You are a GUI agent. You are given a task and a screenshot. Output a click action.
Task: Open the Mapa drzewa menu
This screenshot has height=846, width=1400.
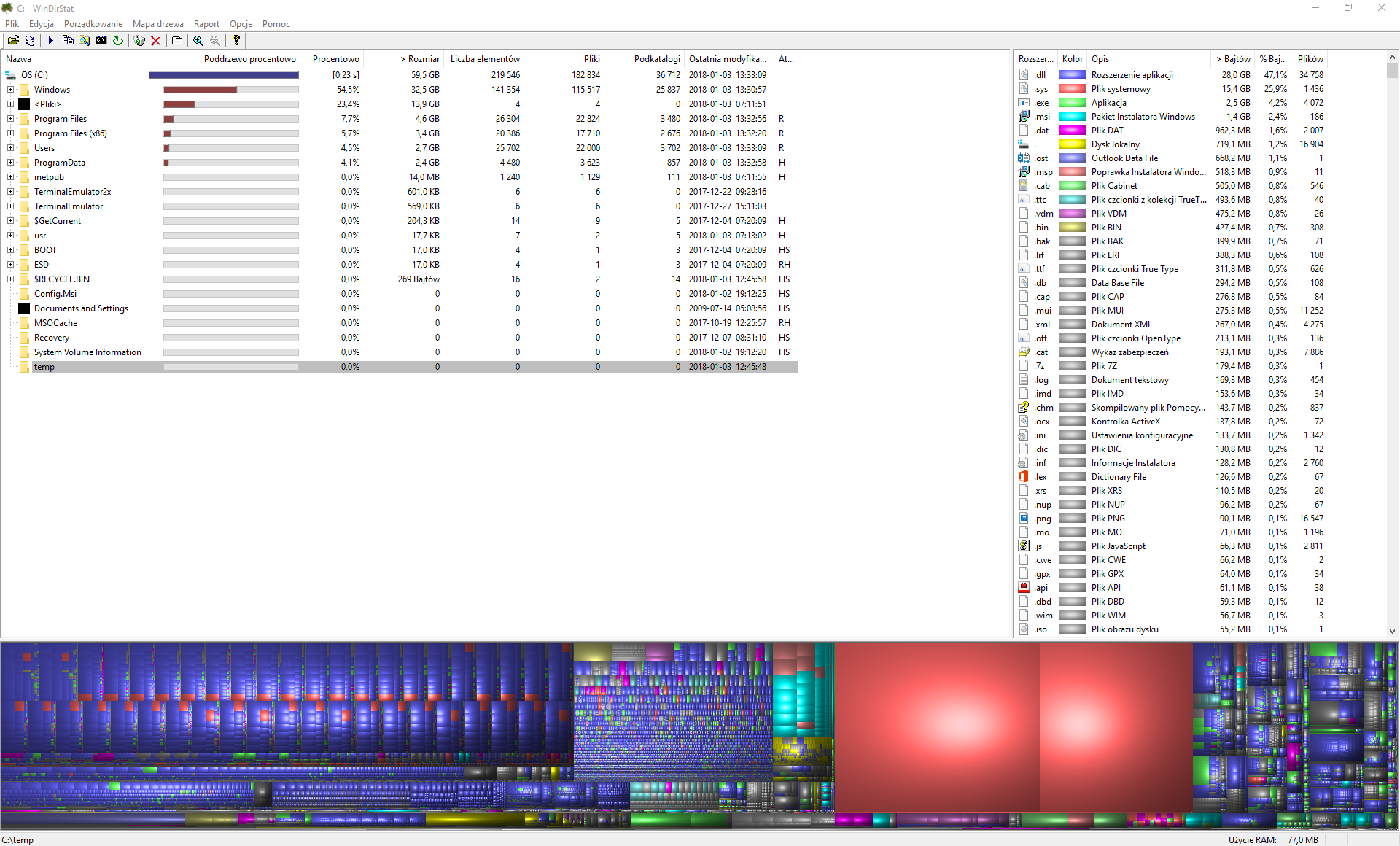coord(158,24)
